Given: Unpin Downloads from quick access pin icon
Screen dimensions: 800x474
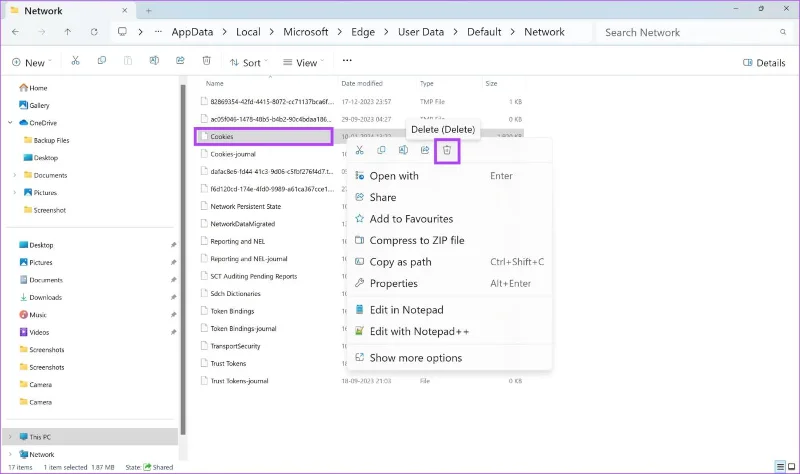Looking at the screenshot, I should point(173,297).
